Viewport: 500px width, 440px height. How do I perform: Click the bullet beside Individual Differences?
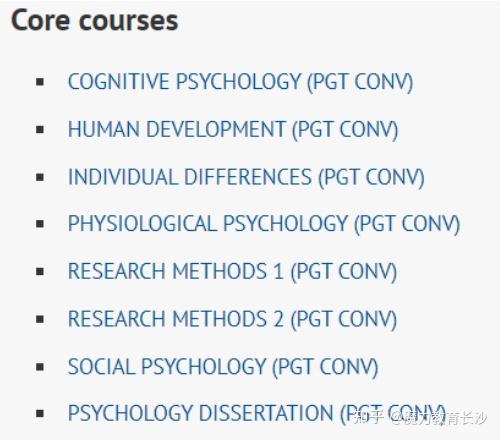click(x=40, y=177)
